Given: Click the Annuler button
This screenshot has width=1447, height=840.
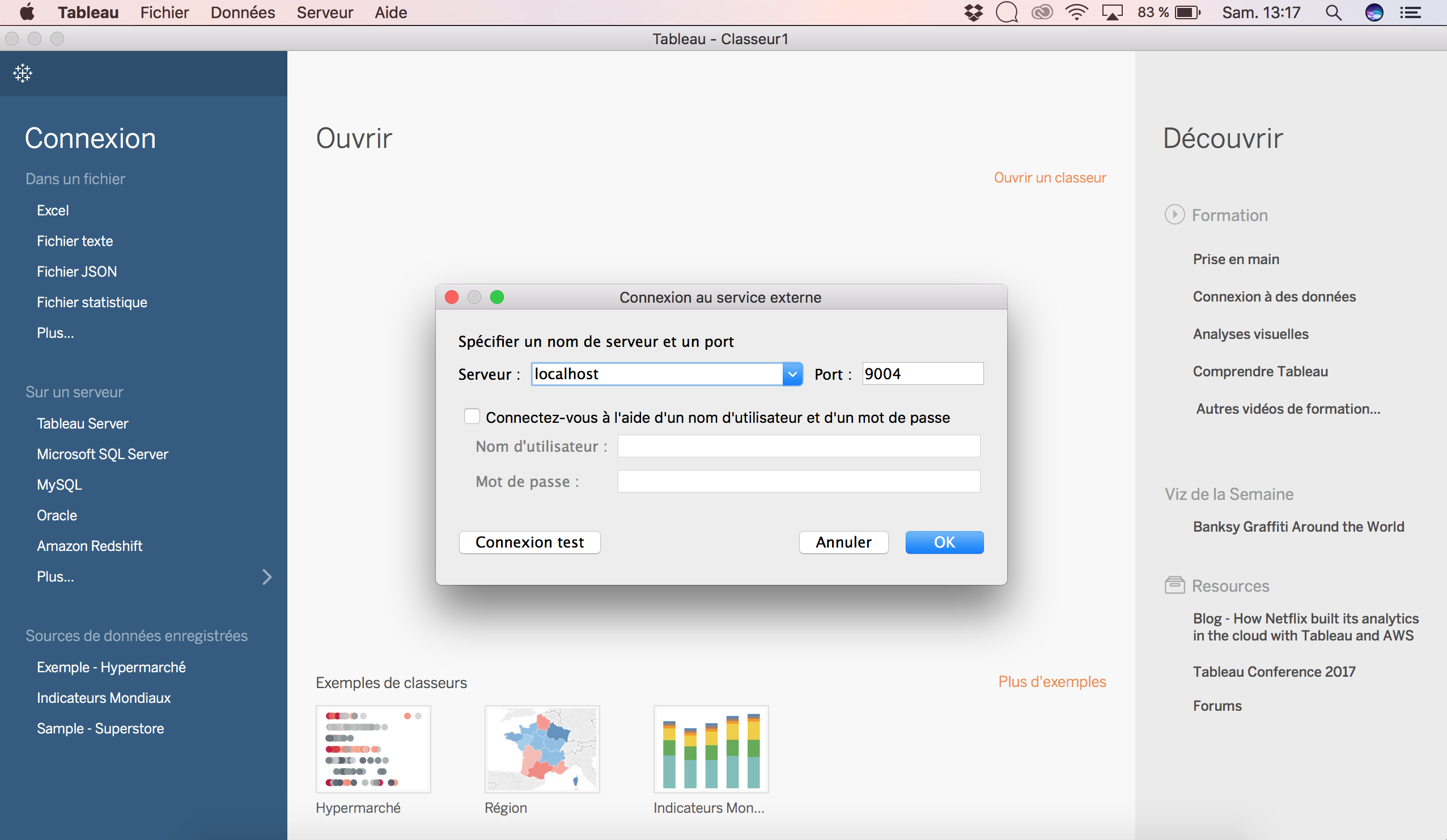Looking at the screenshot, I should tap(843, 542).
